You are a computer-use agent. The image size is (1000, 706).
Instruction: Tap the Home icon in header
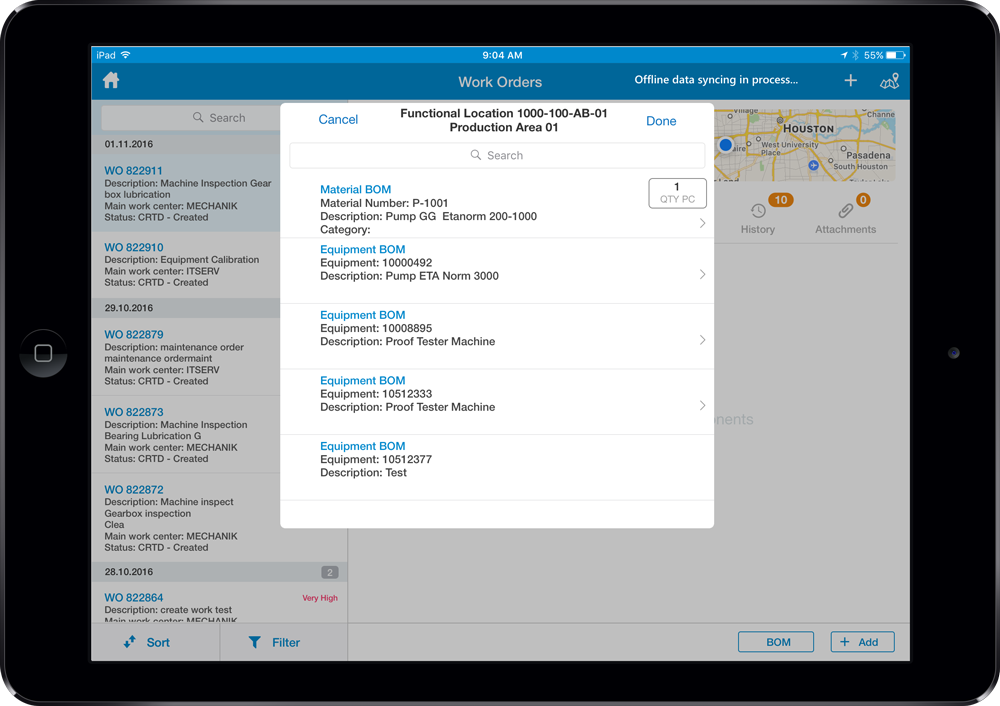111,80
